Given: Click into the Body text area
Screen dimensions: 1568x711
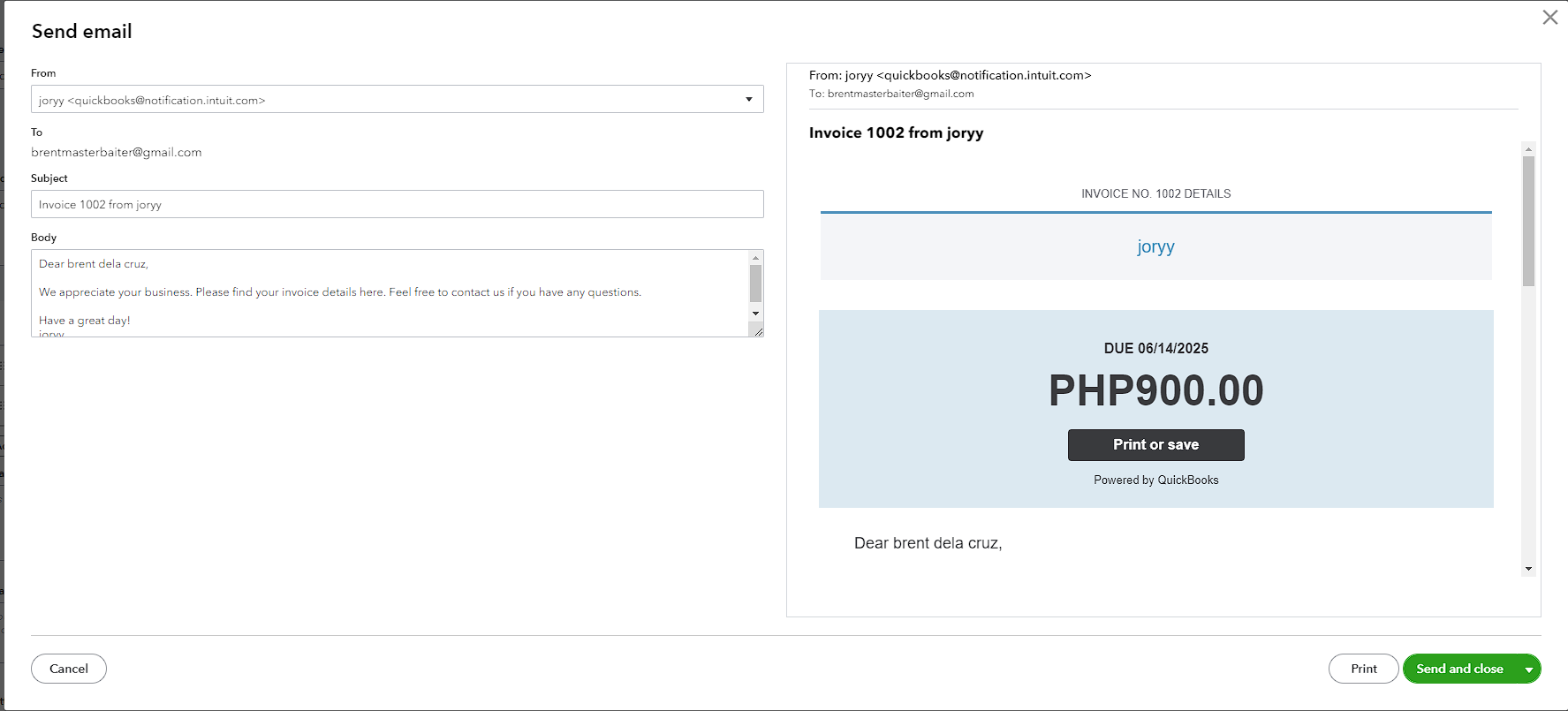Looking at the screenshot, I should coord(389,293).
